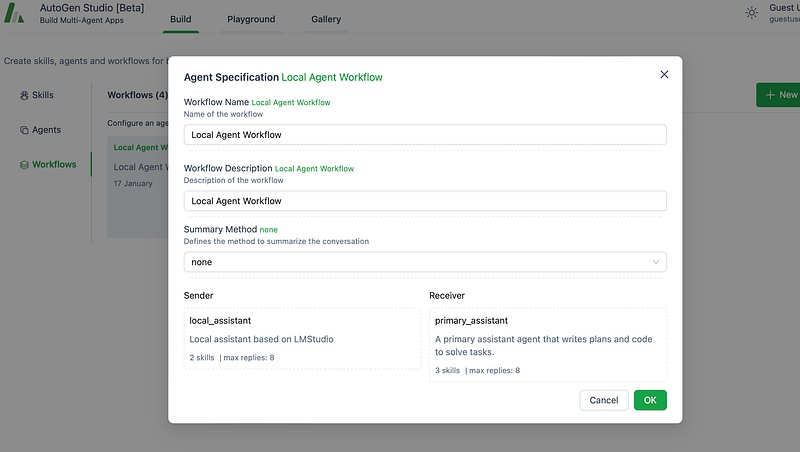Confirm with the OK button

[x=650, y=400]
